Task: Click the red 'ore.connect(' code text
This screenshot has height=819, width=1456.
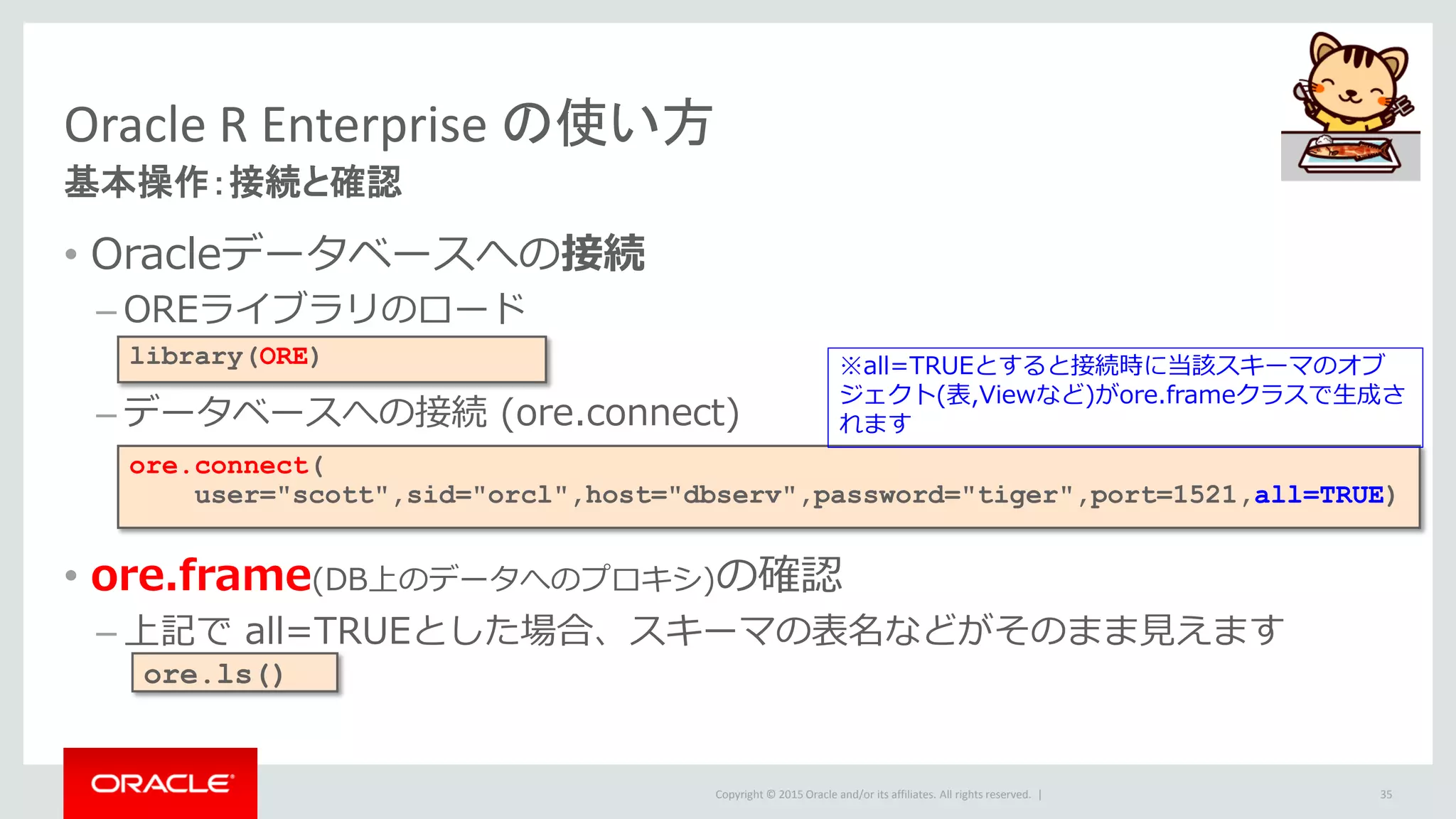Action: click(x=226, y=466)
